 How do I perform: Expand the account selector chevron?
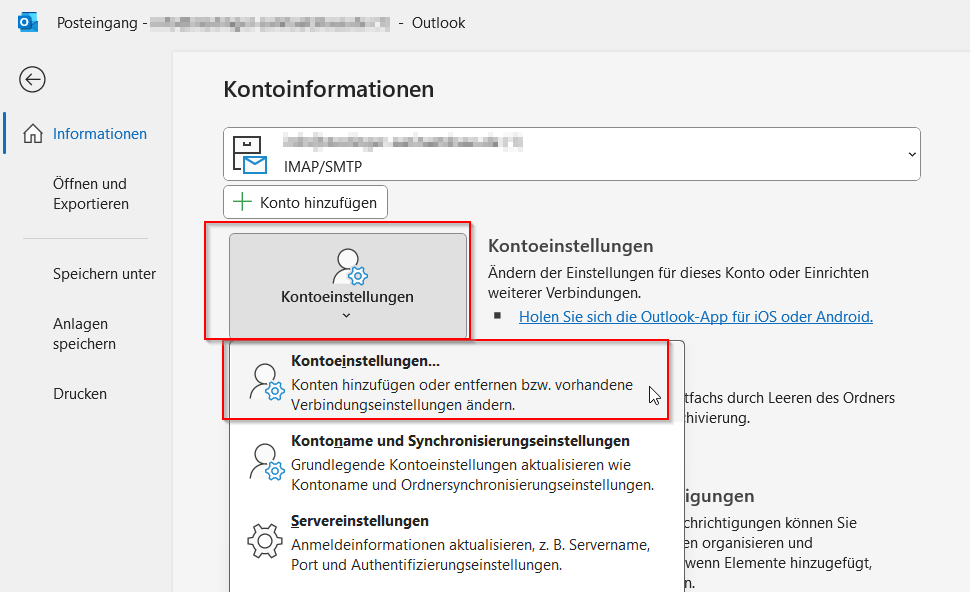(910, 154)
